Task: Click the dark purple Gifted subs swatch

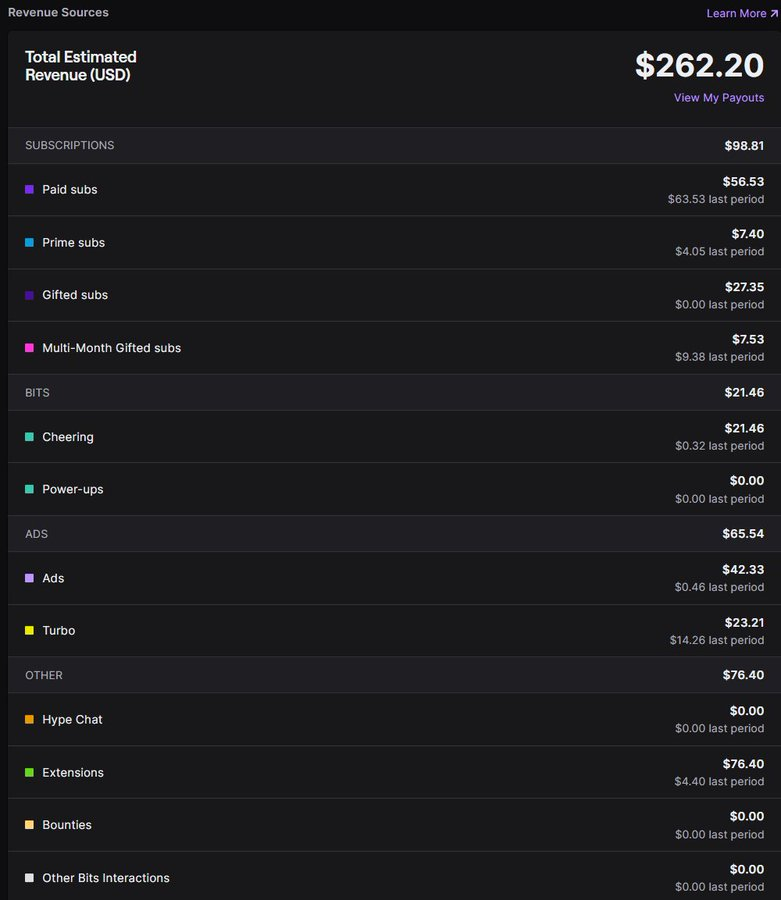Action: pyautogui.click(x=29, y=295)
